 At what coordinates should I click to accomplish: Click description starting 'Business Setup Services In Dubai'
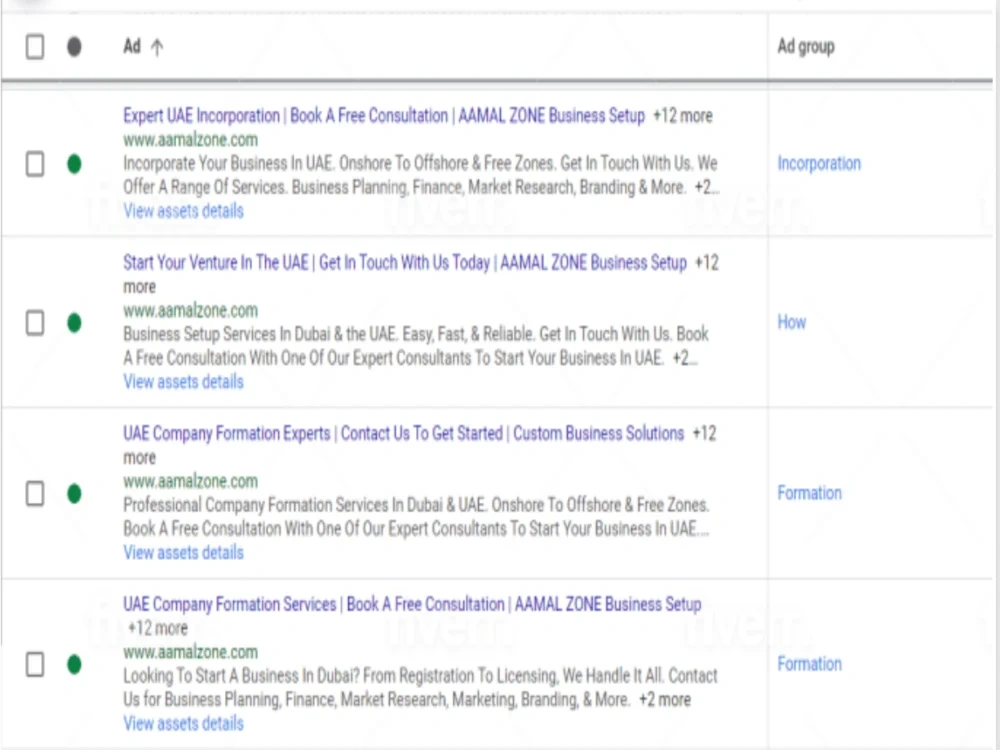[x=416, y=346]
